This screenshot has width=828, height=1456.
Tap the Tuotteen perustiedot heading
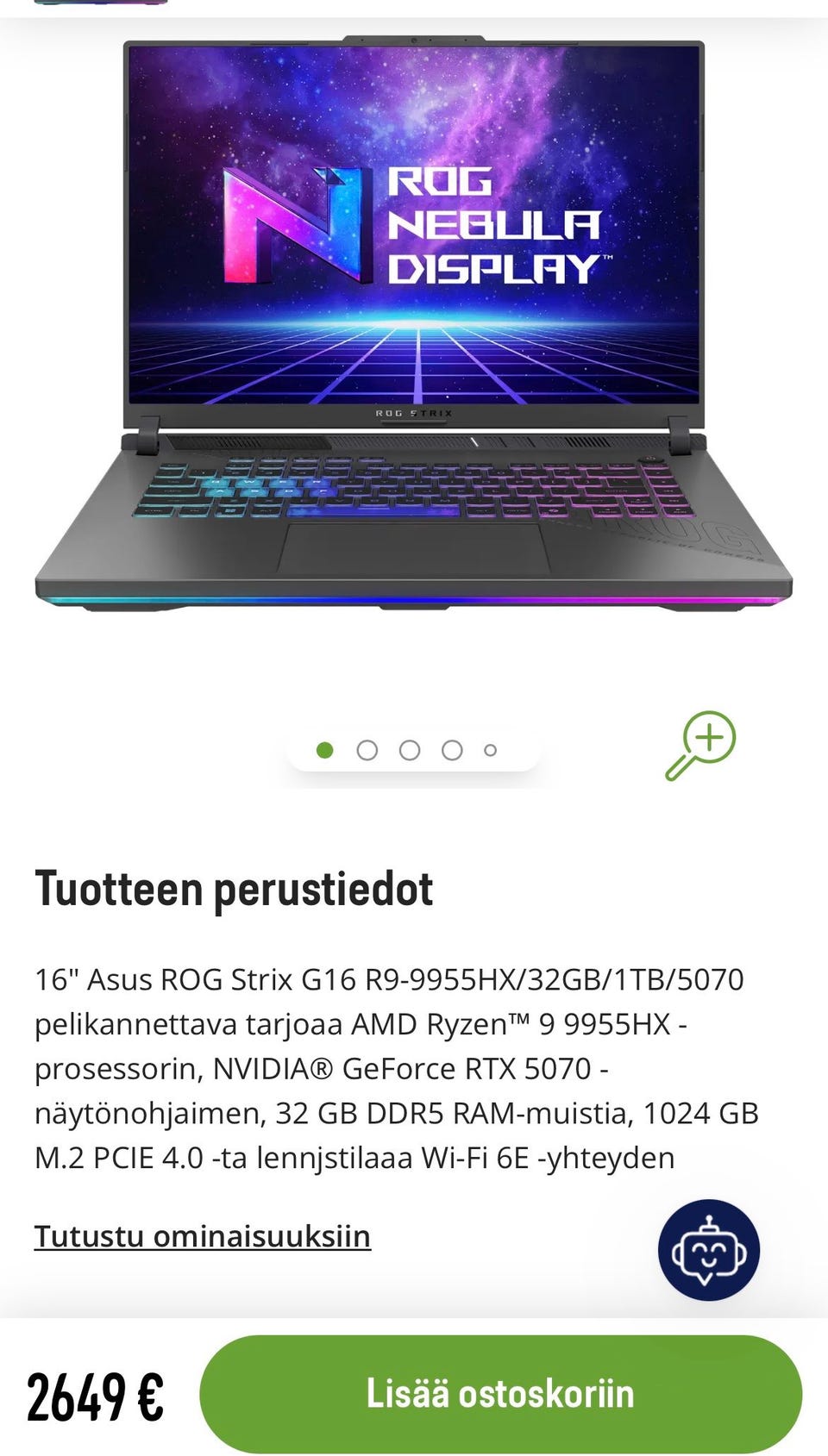pyautogui.click(x=234, y=889)
